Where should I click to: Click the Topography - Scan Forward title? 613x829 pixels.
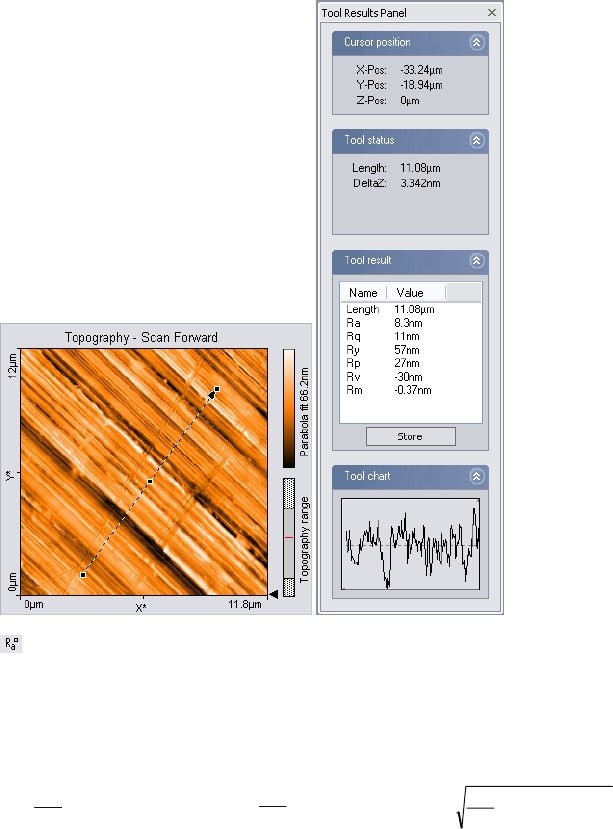tap(141, 338)
